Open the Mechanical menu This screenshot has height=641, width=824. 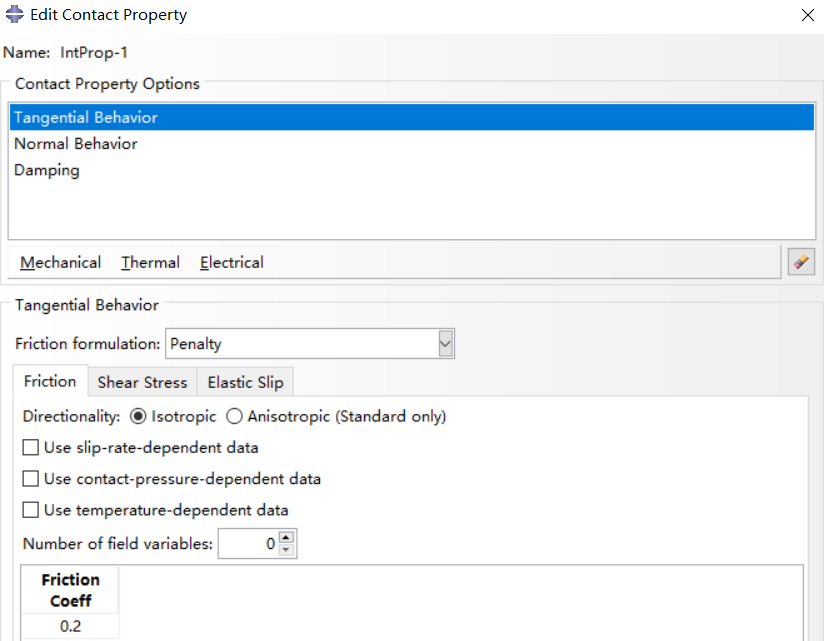[x=60, y=262]
